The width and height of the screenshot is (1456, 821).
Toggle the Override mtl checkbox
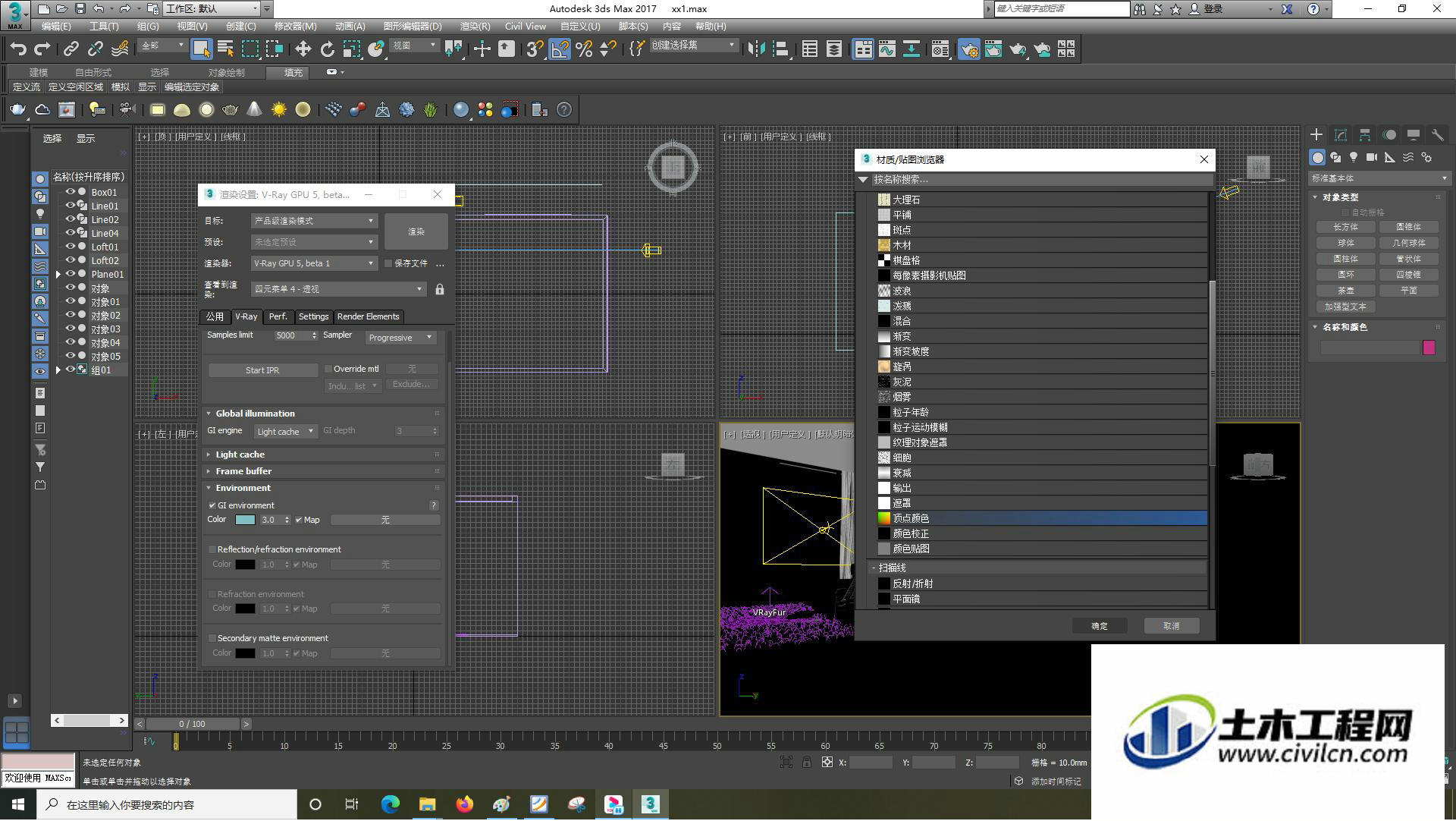tap(328, 370)
